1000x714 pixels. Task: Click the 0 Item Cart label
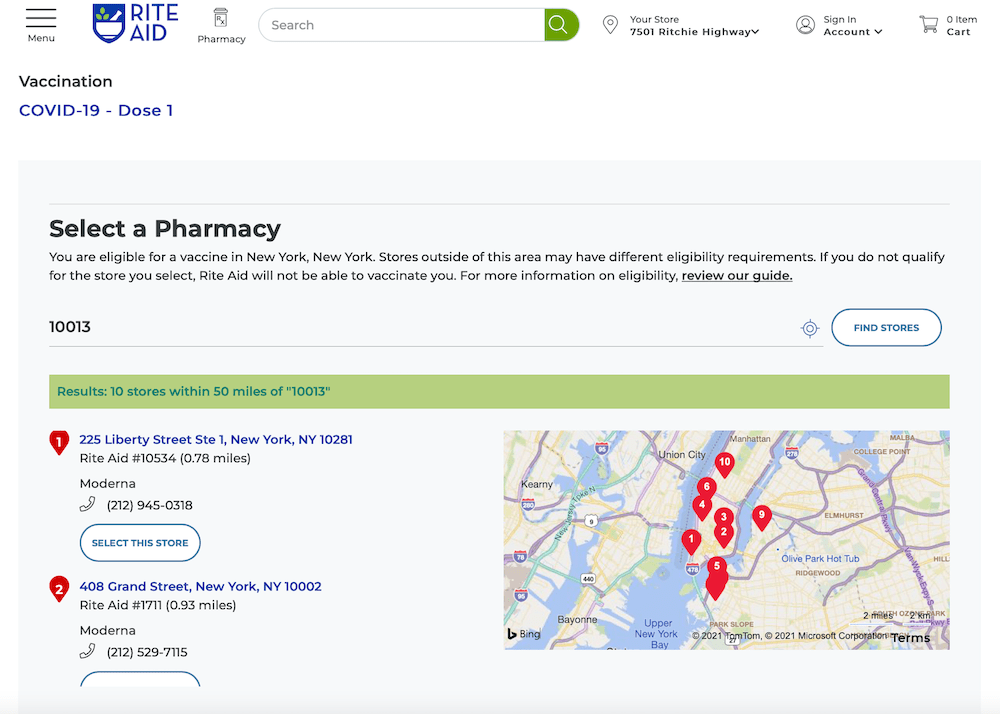pyautogui.click(x=961, y=26)
